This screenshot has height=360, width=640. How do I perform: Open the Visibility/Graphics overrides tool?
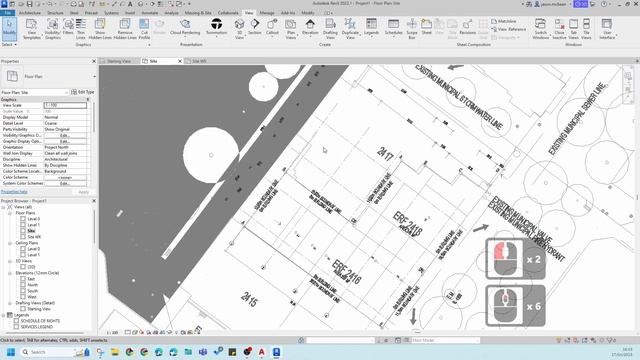click(x=52, y=29)
